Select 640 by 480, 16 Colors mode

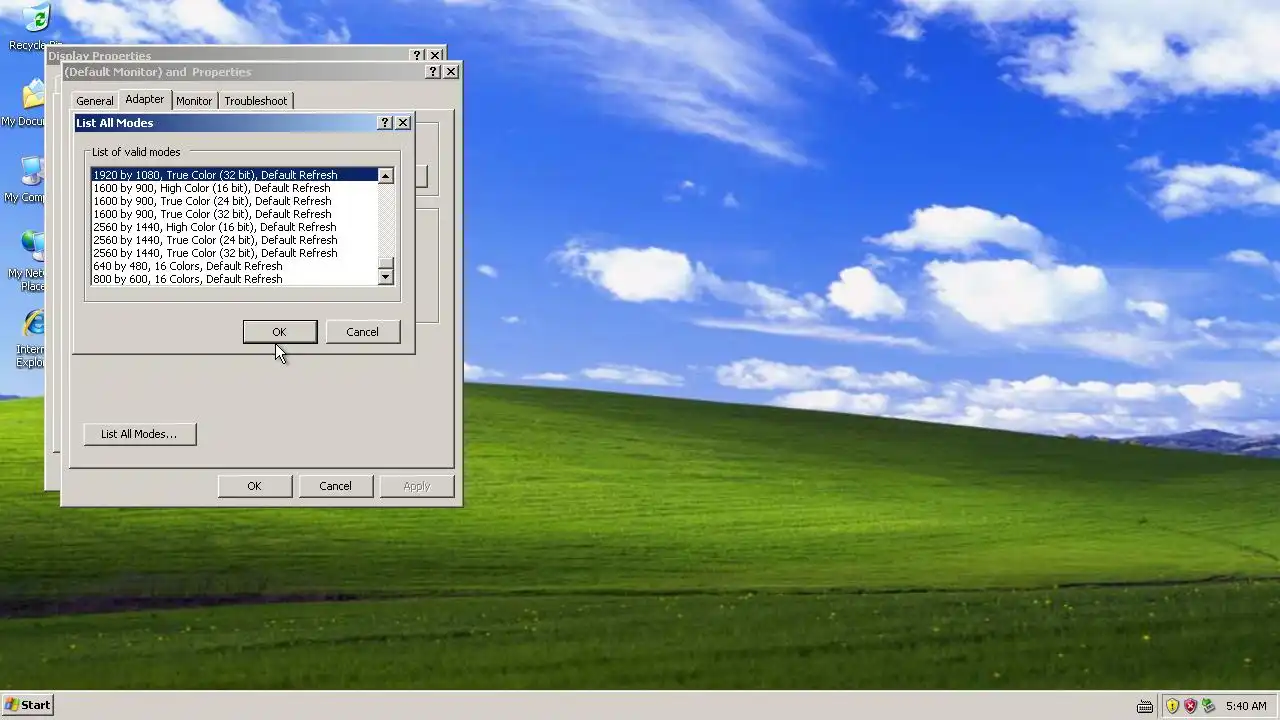click(x=234, y=266)
